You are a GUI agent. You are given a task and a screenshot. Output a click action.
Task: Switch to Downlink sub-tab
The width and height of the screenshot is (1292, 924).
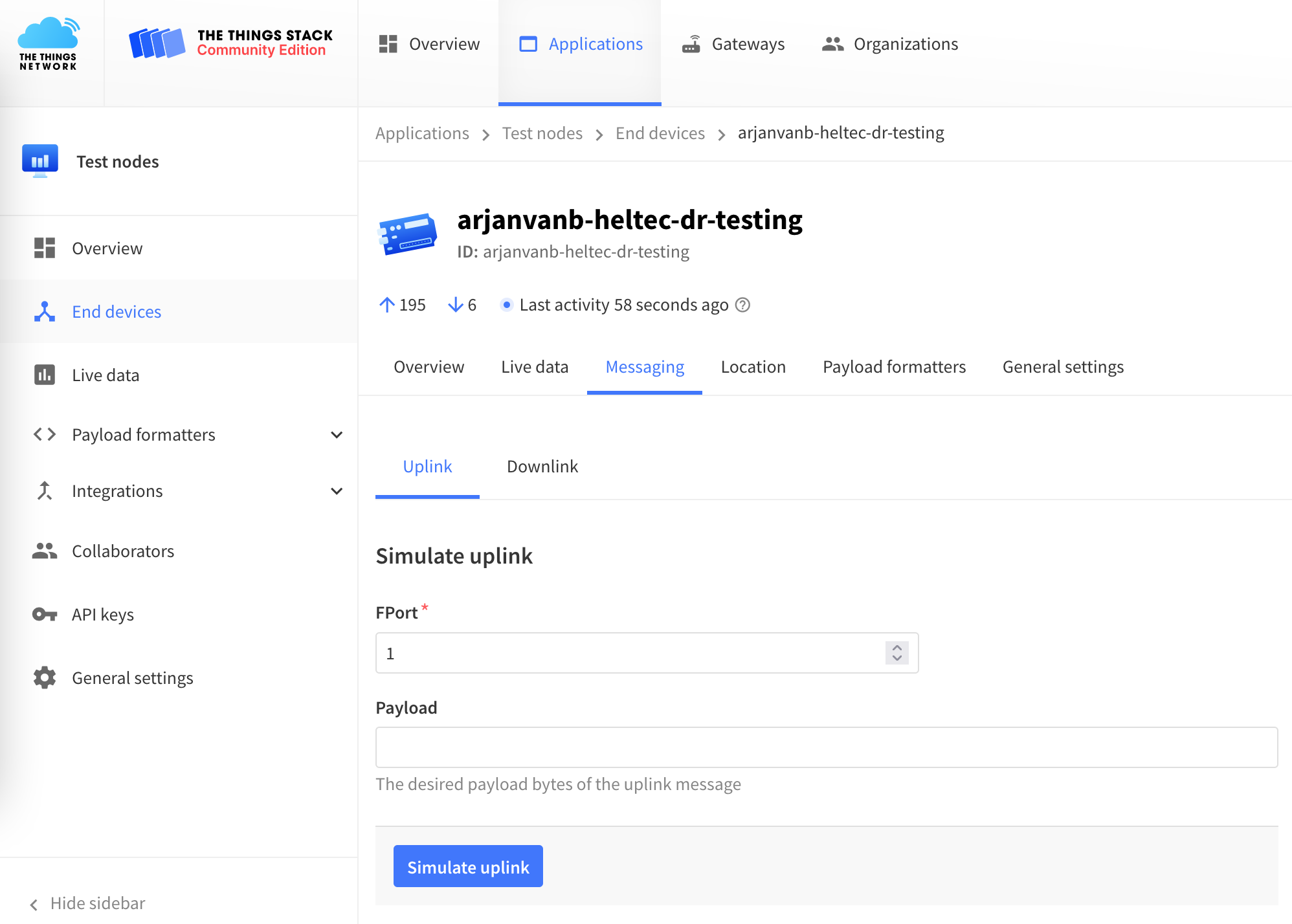click(542, 467)
